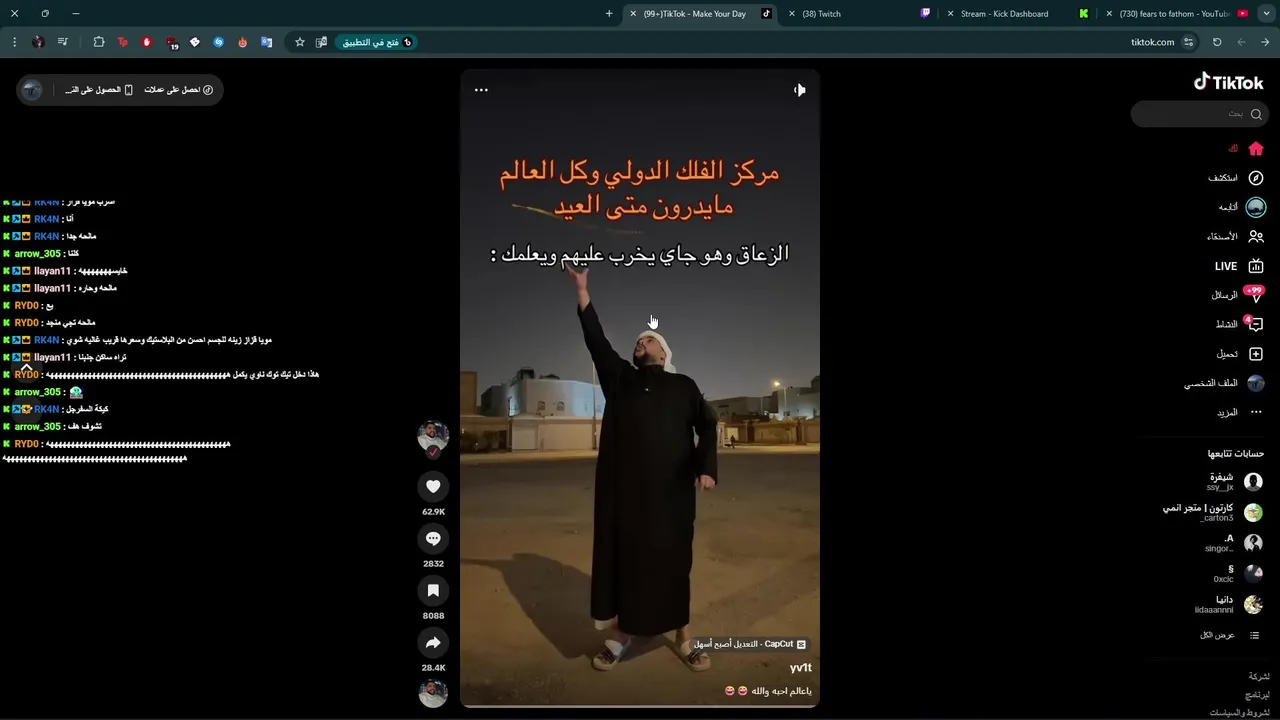This screenshot has width=1280, height=720.
Task: Open profile avatar in top-left pill
Action: [x=32, y=90]
